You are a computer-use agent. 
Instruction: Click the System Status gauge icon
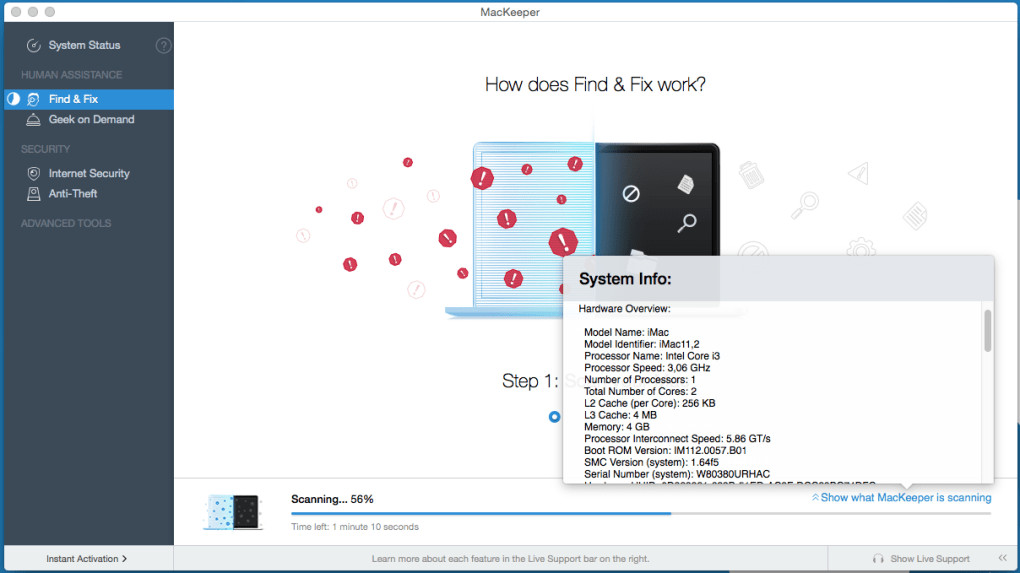(33, 45)
